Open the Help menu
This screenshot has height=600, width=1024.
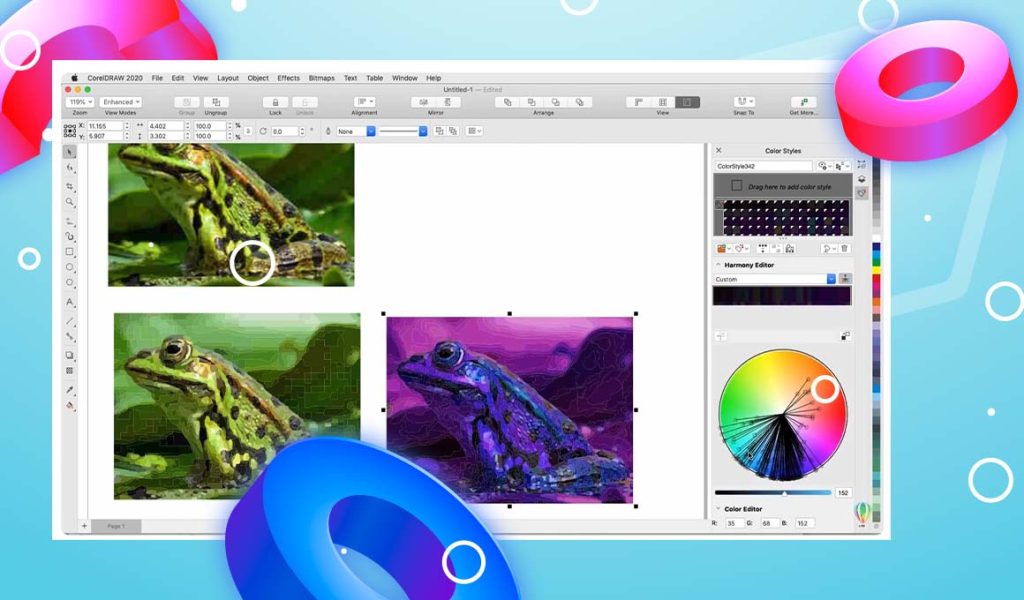click(x=434, y=78)
